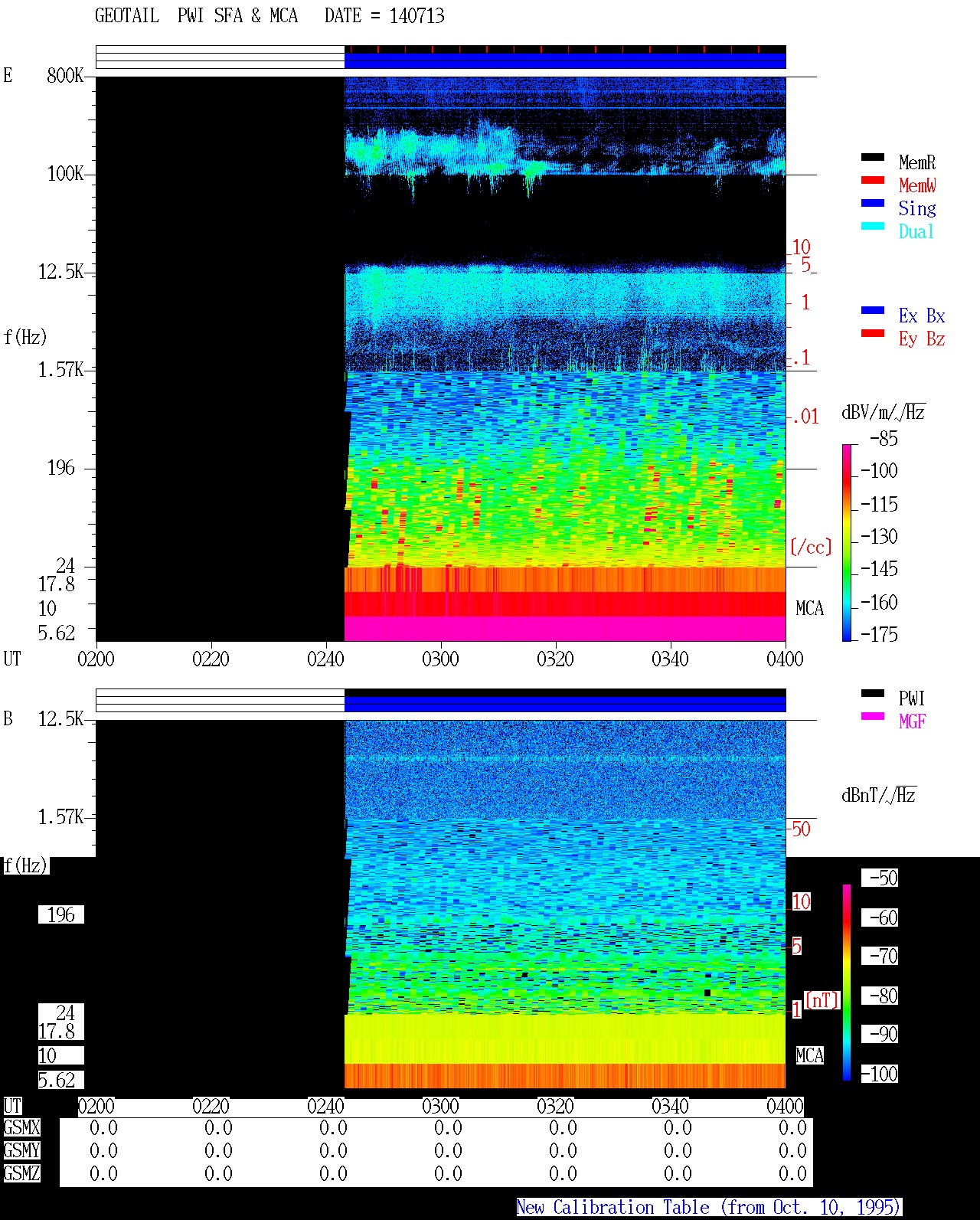Screen dimensions: 980x1220
Task: Click the -90 value on B color scale
Action: [x=880, y=1034]
